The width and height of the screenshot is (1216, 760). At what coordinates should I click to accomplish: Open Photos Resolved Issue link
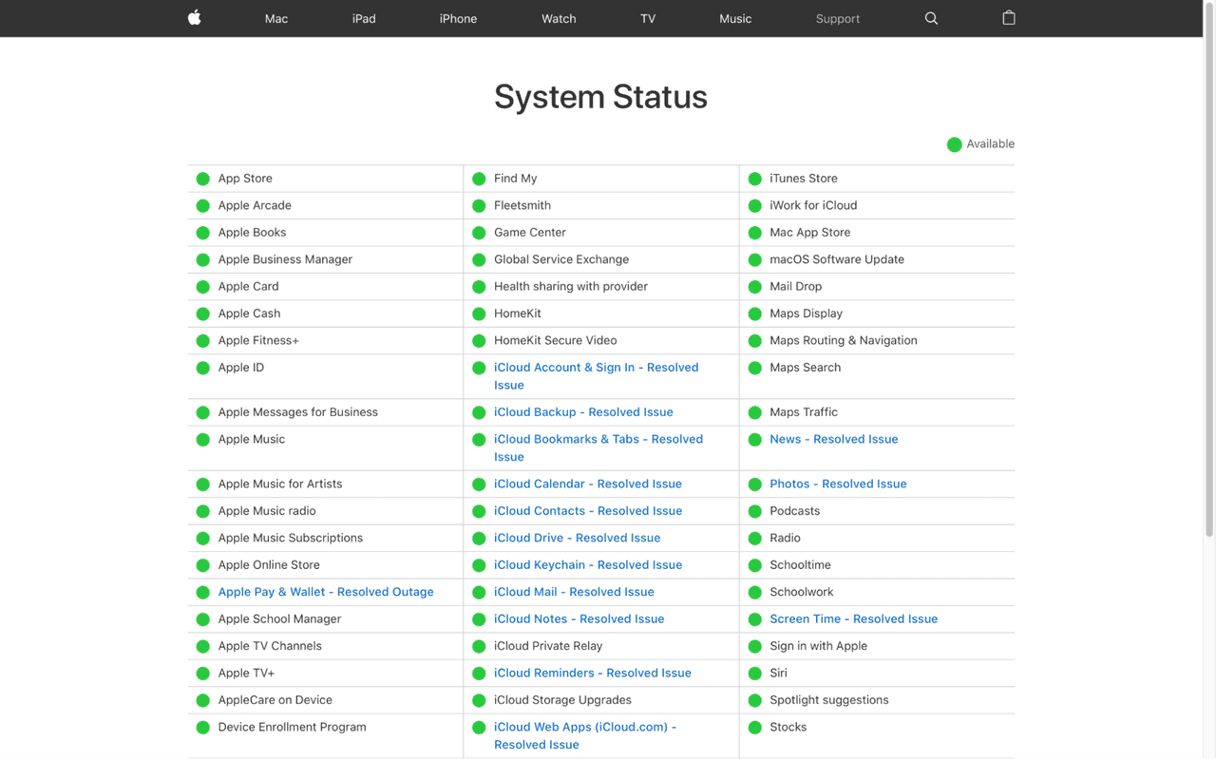pyautogui.click(x=837, y=484)
